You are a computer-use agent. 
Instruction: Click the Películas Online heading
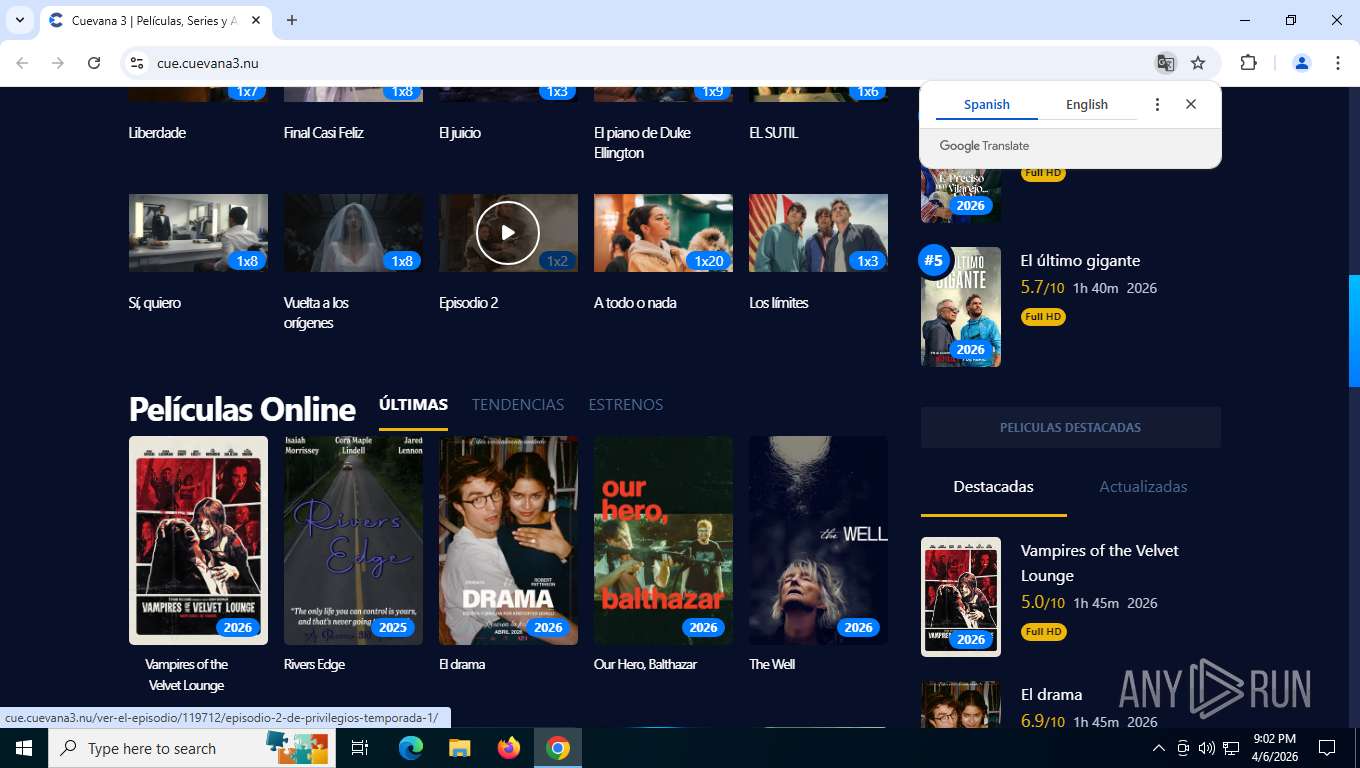pyautogui.click(x=242, y=409)
